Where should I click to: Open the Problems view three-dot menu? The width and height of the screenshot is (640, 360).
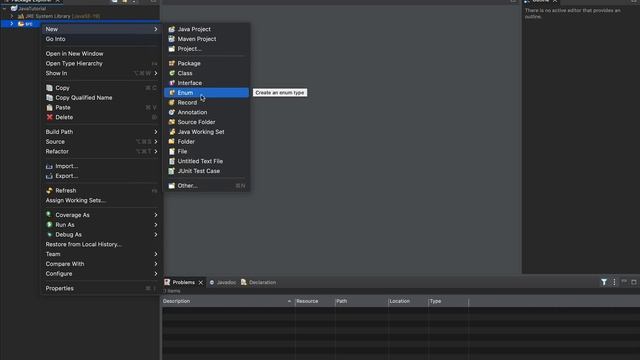tap(614, 282)
